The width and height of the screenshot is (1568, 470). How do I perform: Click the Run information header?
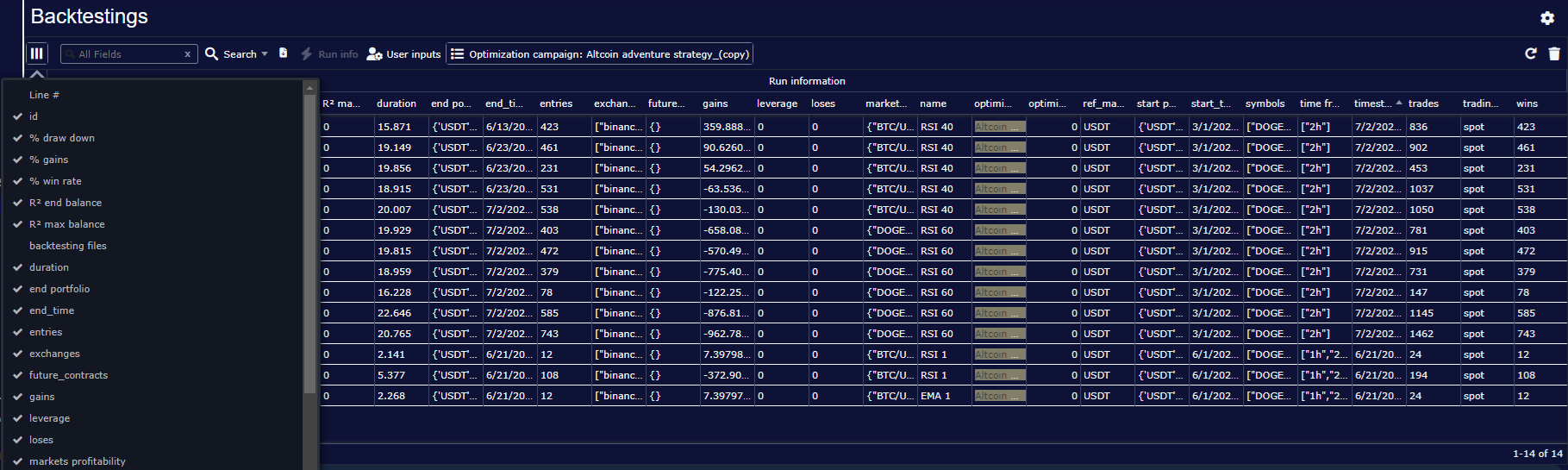pyautogui.click(x=807, y=81)
